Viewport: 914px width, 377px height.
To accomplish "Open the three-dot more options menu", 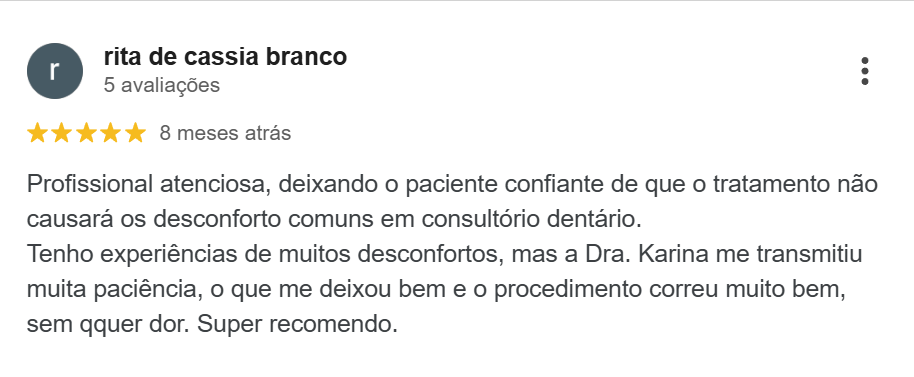I will pos(864,71).
